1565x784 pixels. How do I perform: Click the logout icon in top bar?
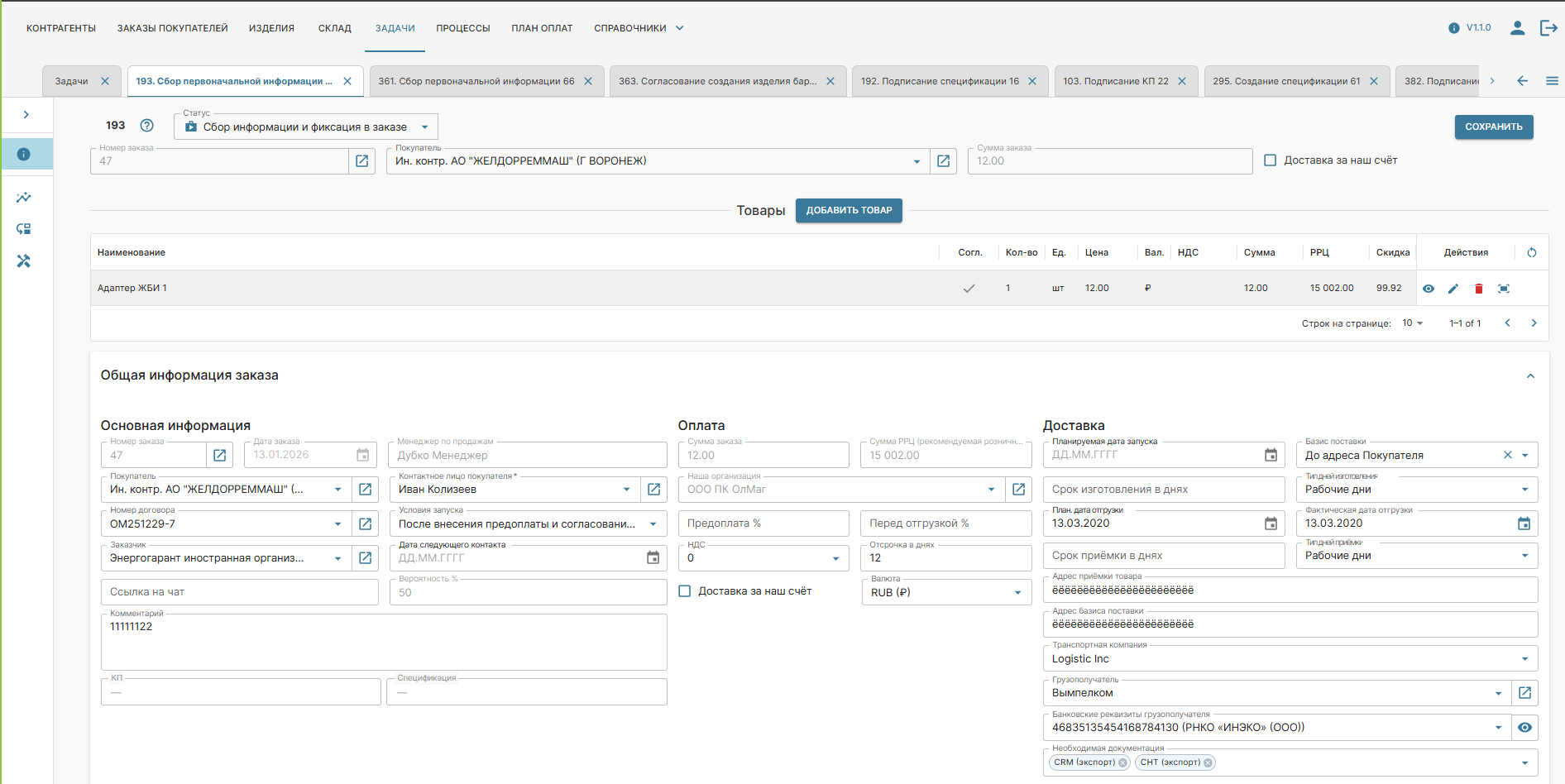tap(1548, 28)
